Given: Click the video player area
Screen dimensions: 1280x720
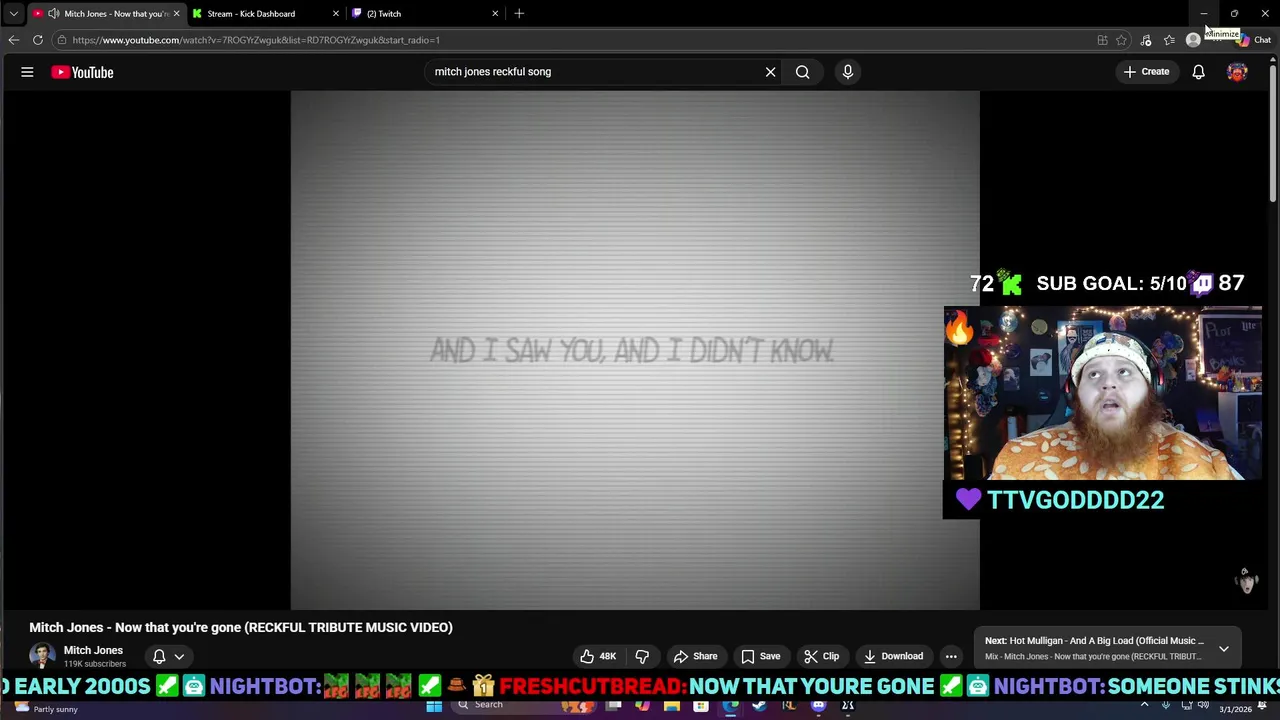Looking at the screenshot, I should coord(635,350).
